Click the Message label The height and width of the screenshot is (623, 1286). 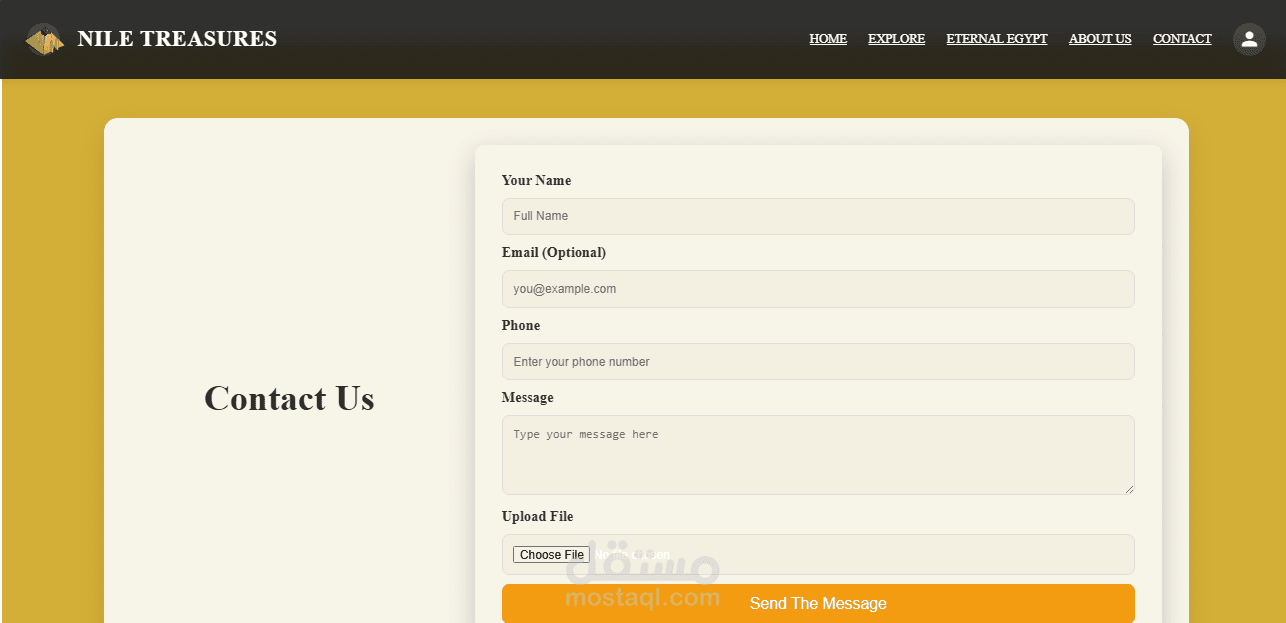[527, 398]
